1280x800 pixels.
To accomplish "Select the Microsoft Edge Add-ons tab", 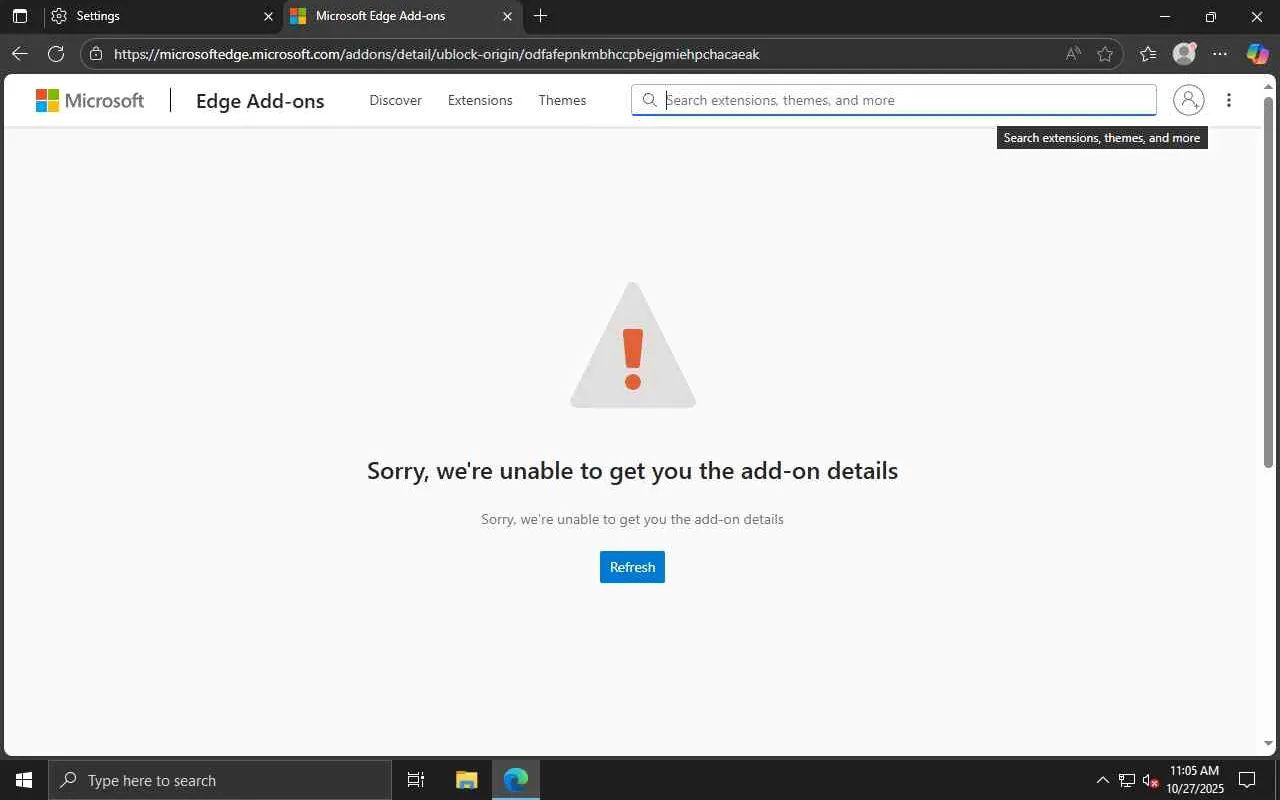I will click(403, 16).
